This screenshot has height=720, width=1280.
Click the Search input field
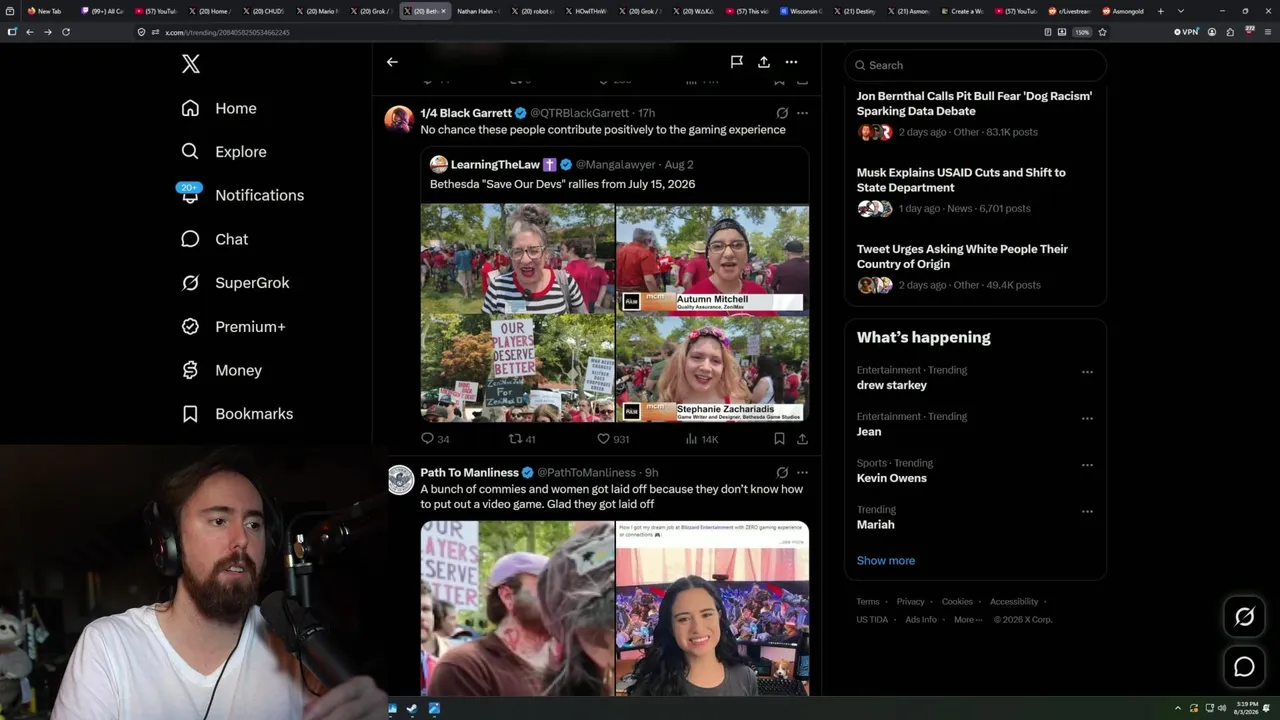tap(976, 65)
